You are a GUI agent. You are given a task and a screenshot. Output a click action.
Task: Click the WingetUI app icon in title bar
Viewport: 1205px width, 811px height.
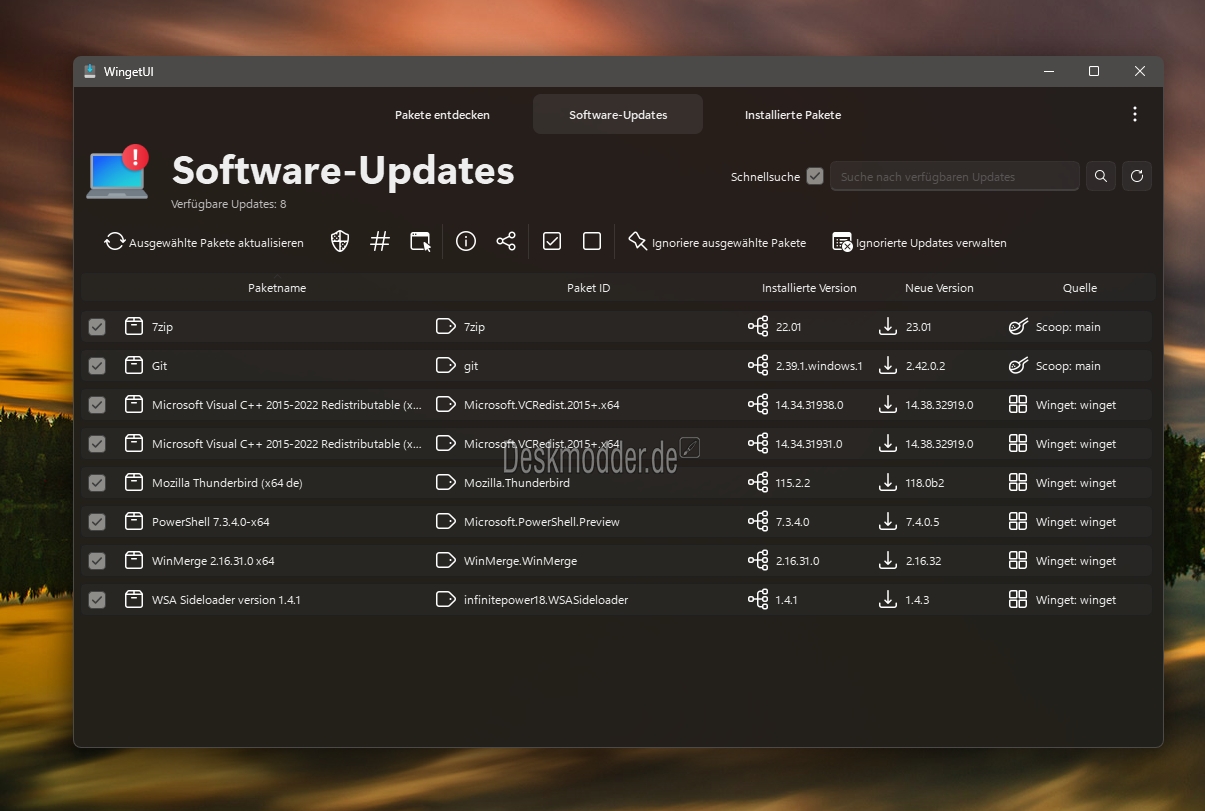point(90,71)
